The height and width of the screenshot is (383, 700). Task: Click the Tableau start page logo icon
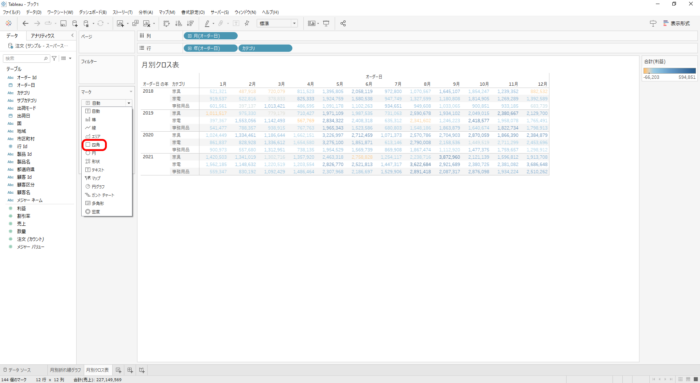(x=8, y=23)
